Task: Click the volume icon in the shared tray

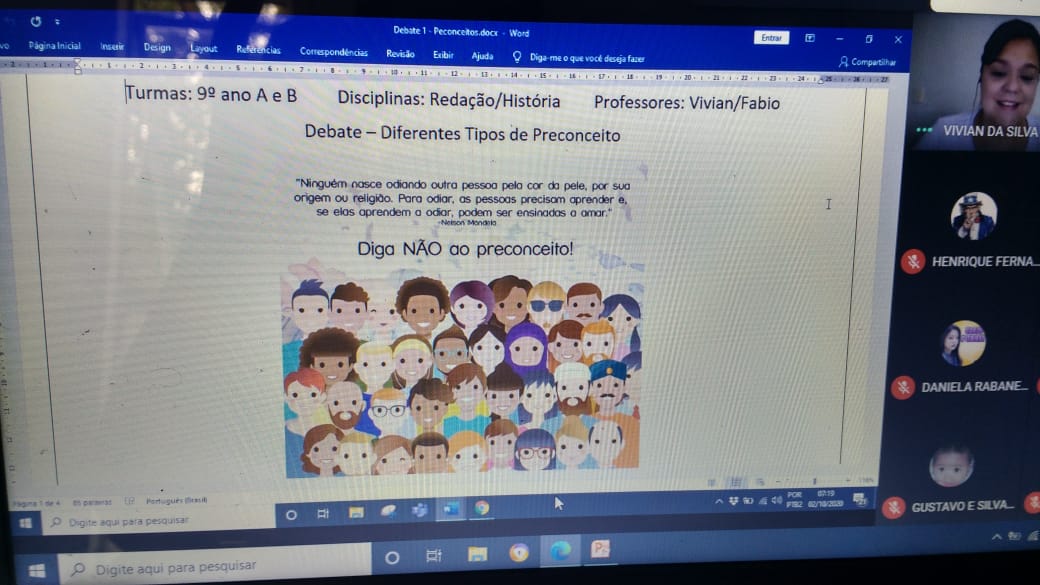Action: point(775,501)
